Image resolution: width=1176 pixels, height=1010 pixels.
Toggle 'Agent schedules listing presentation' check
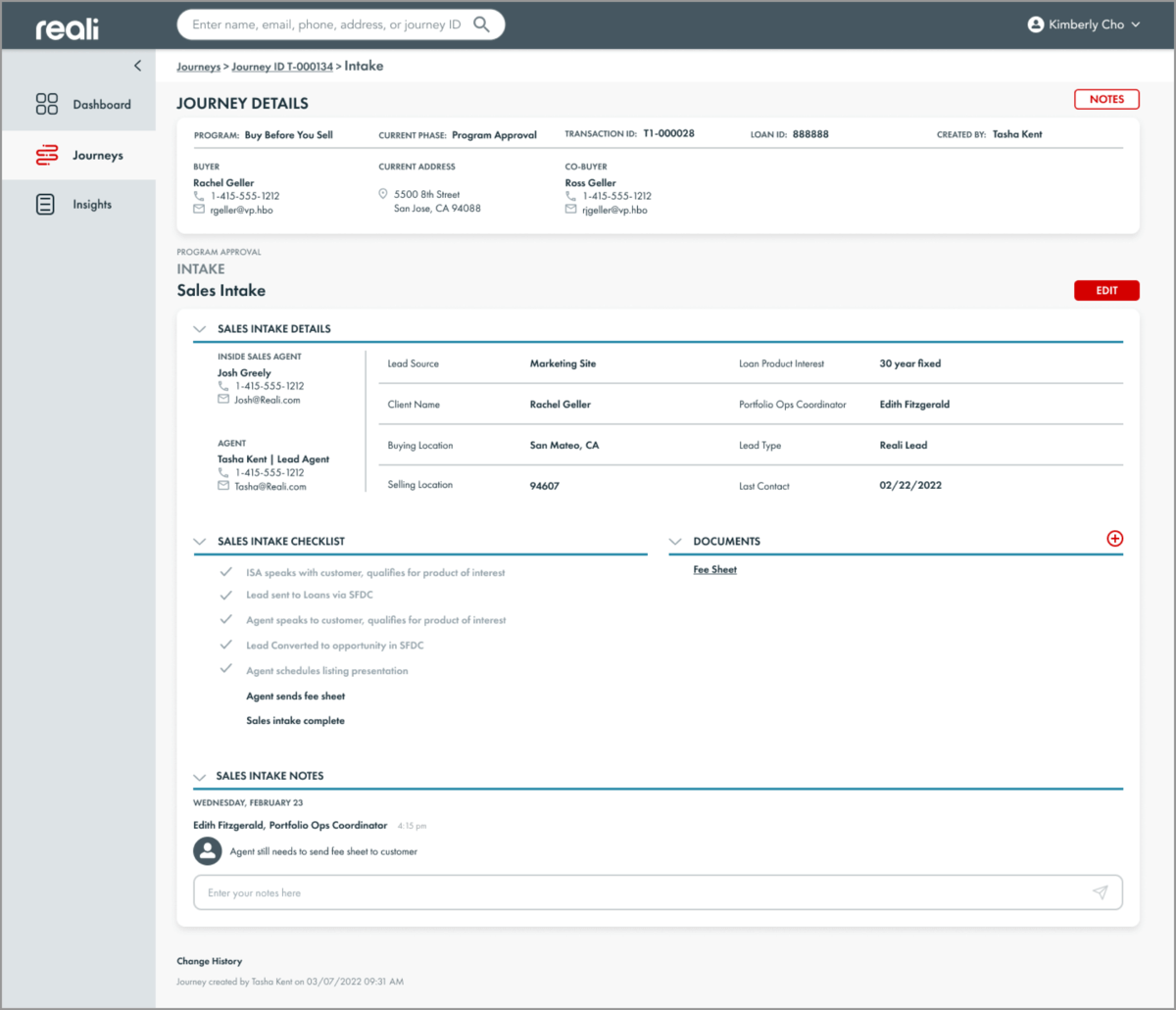(226, 669)
